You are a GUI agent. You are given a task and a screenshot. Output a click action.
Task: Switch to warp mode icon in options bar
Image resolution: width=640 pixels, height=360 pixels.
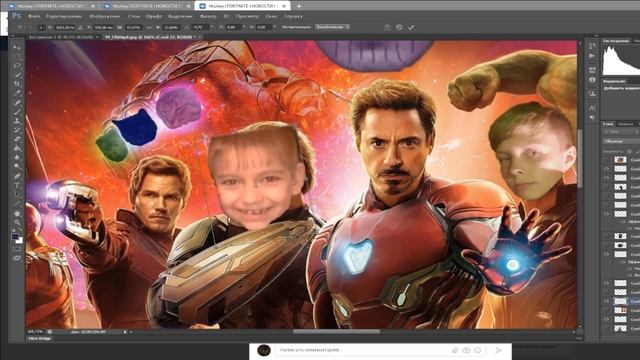[x=387, y=27]
